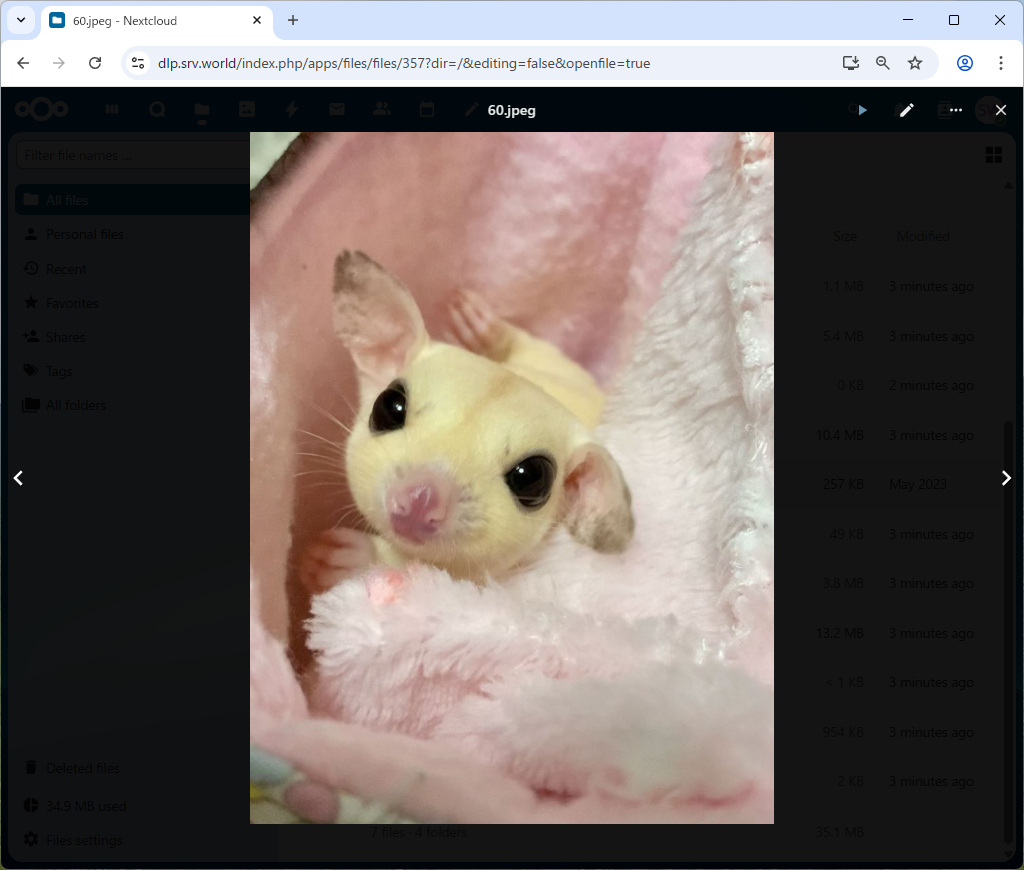Select the 60.jpeg - Nextcloud tab
1024x870 pixels.
pyautogui.click(x=150, y=20)
